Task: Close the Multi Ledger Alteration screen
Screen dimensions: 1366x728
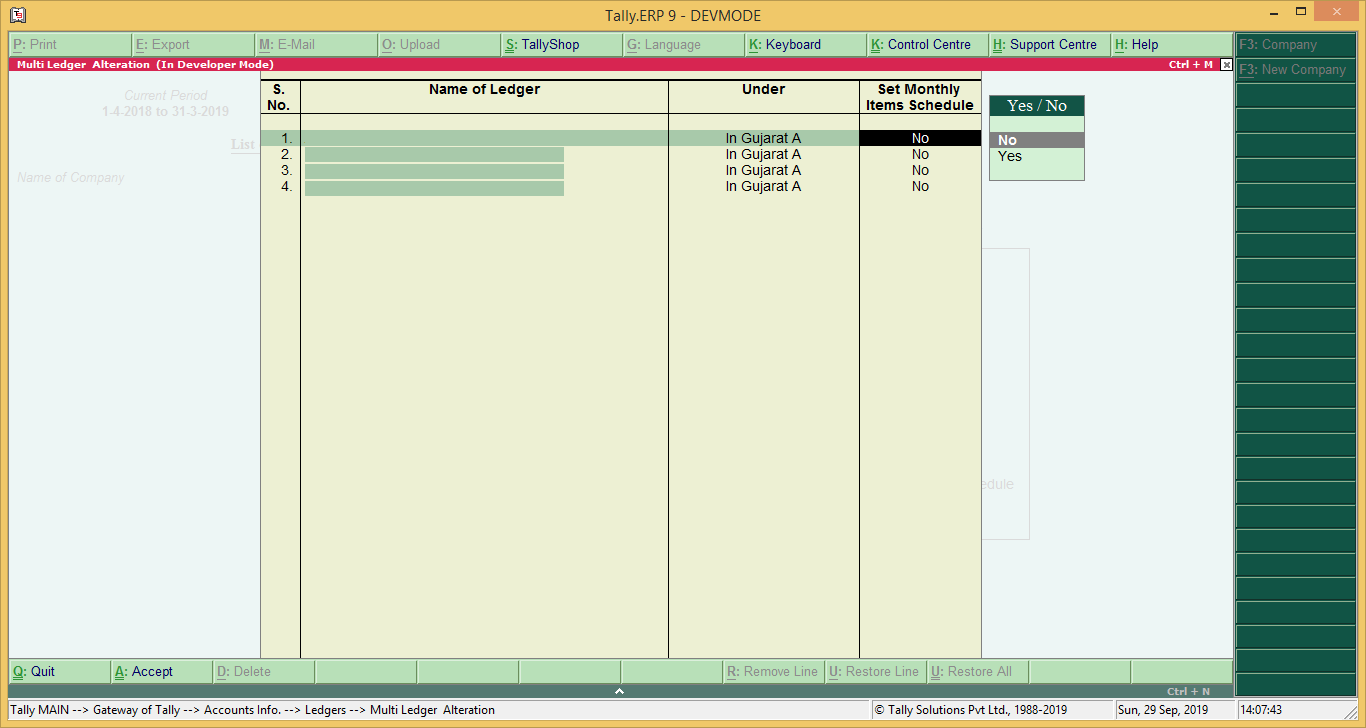Action: click(x=1226, y=63)
